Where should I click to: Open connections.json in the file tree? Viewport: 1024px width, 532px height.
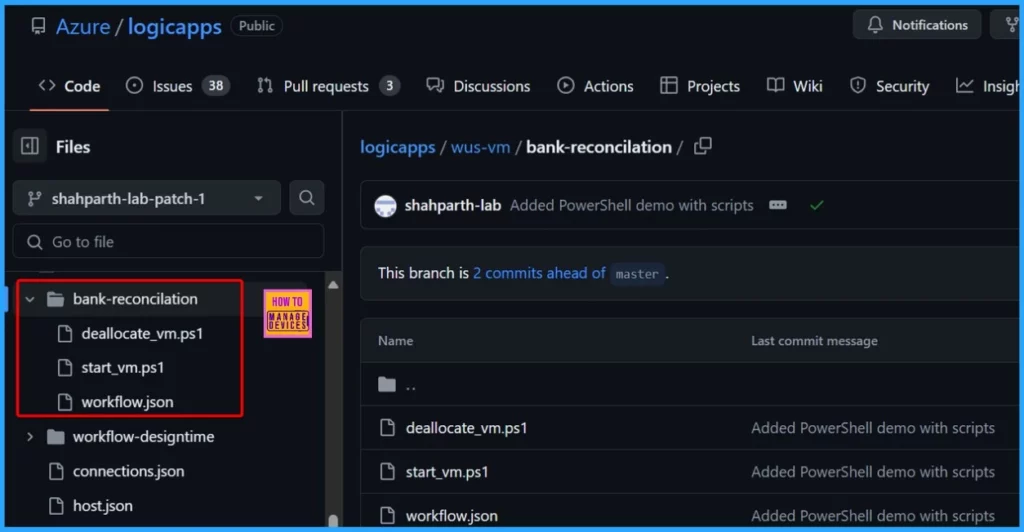[x=128, y=471]
